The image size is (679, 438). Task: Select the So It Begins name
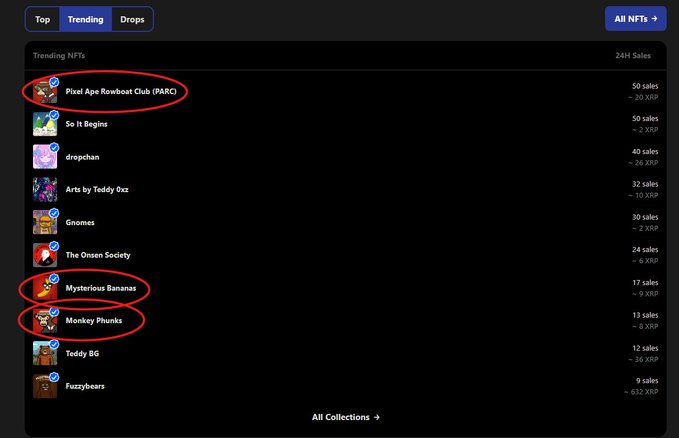87,124
